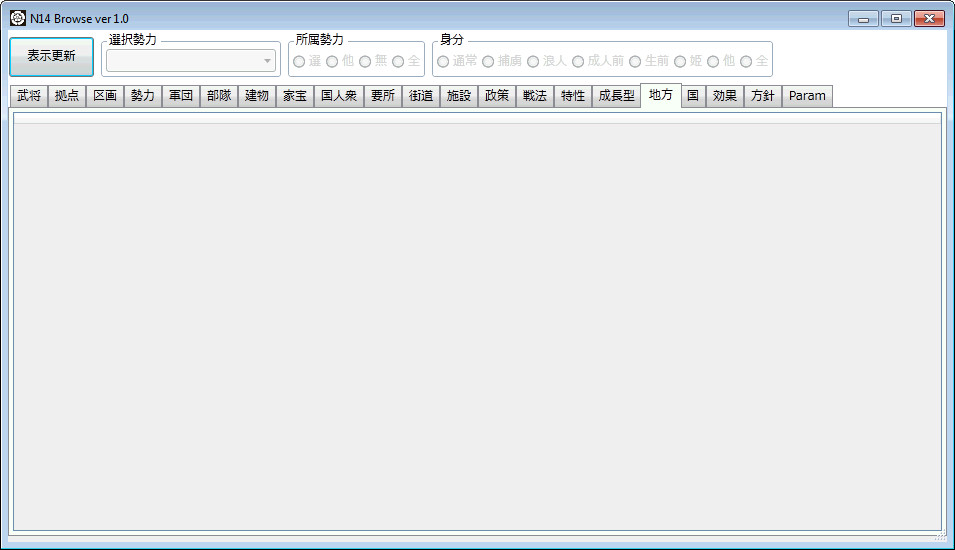This screenshot has height=550, width=955.
Task: Switch to the 成長型 tab
Action: 616,96
